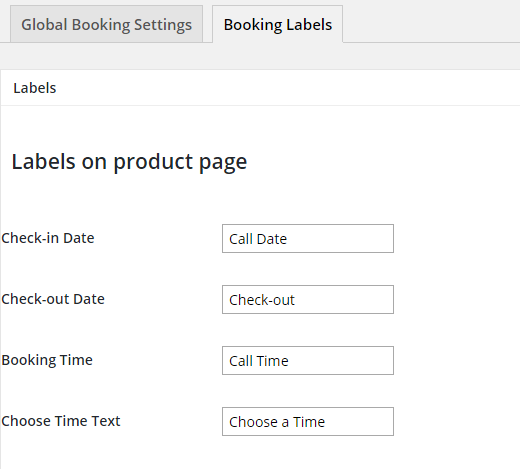Open the Labels sub-section link
Viewport: 520px width, 469px height.
tap(35, 88)
